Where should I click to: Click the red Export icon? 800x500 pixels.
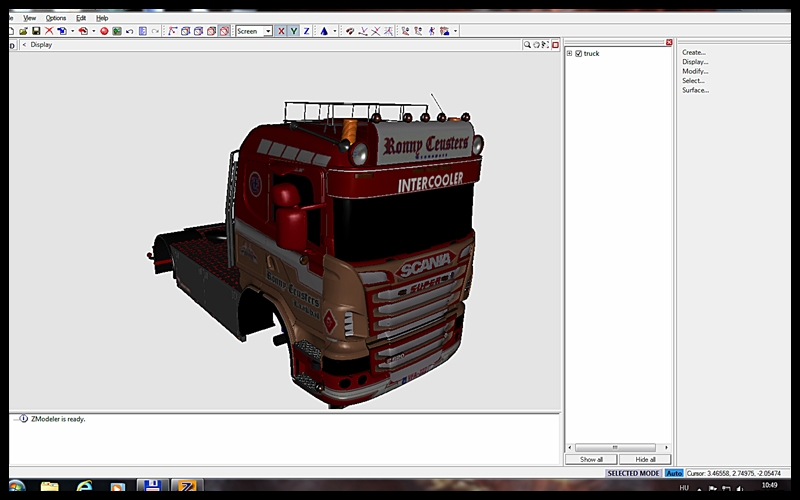83,31
